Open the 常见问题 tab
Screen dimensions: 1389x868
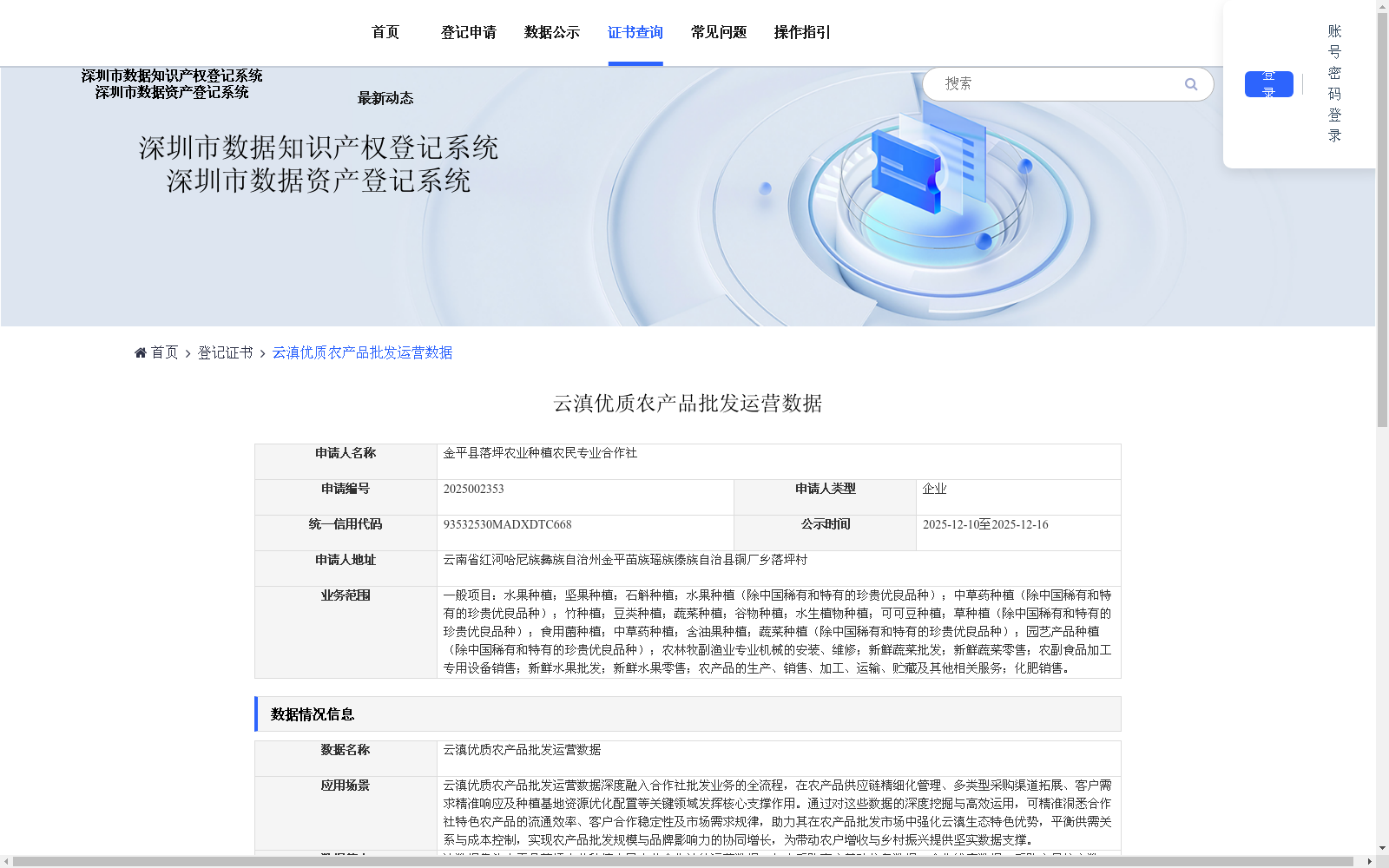click(x=719, y=32)
